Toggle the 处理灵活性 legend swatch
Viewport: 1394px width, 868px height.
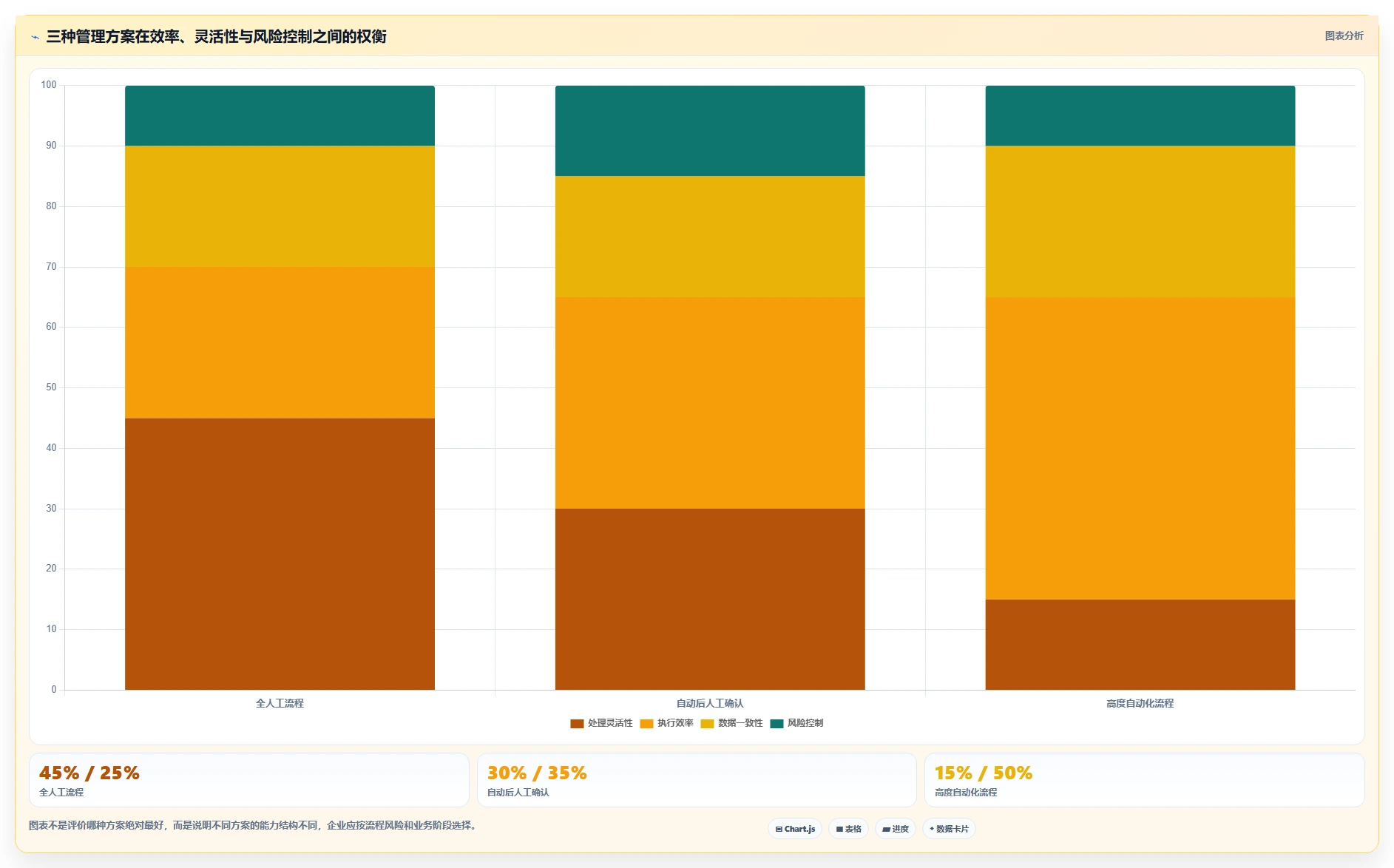(577, 724)
